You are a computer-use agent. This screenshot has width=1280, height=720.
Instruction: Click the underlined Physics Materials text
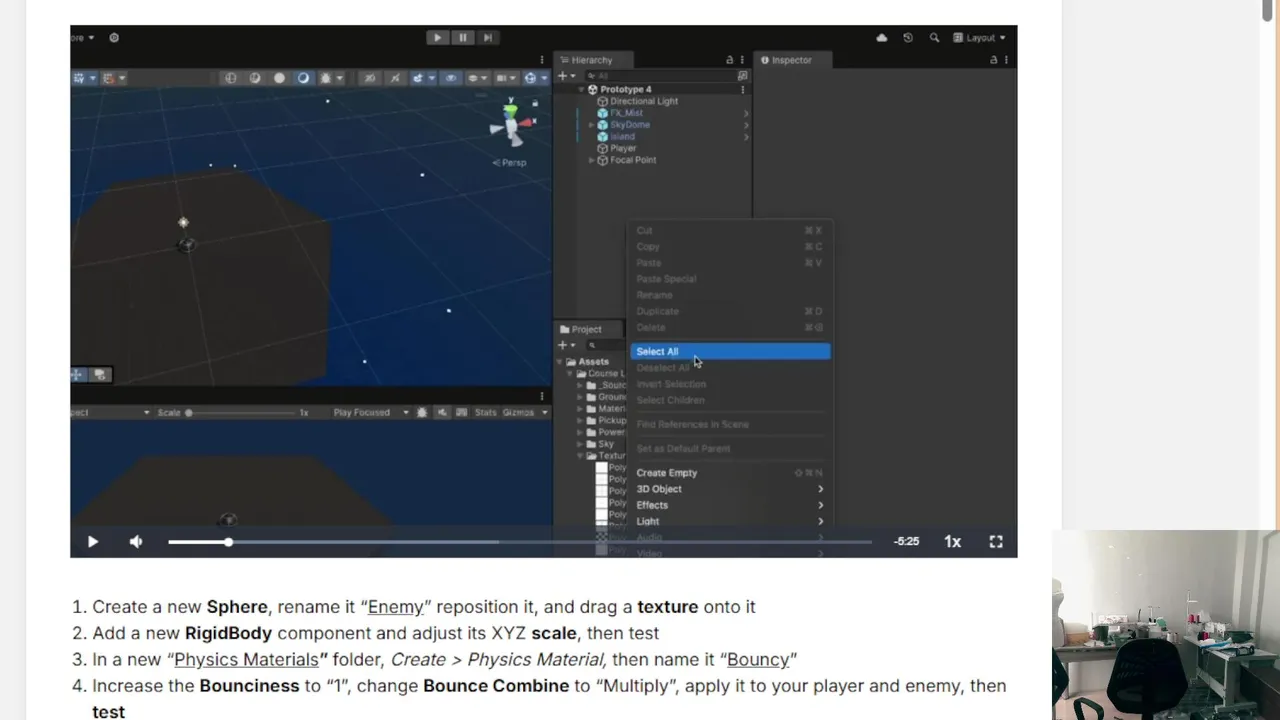click(x=246, y=660)
